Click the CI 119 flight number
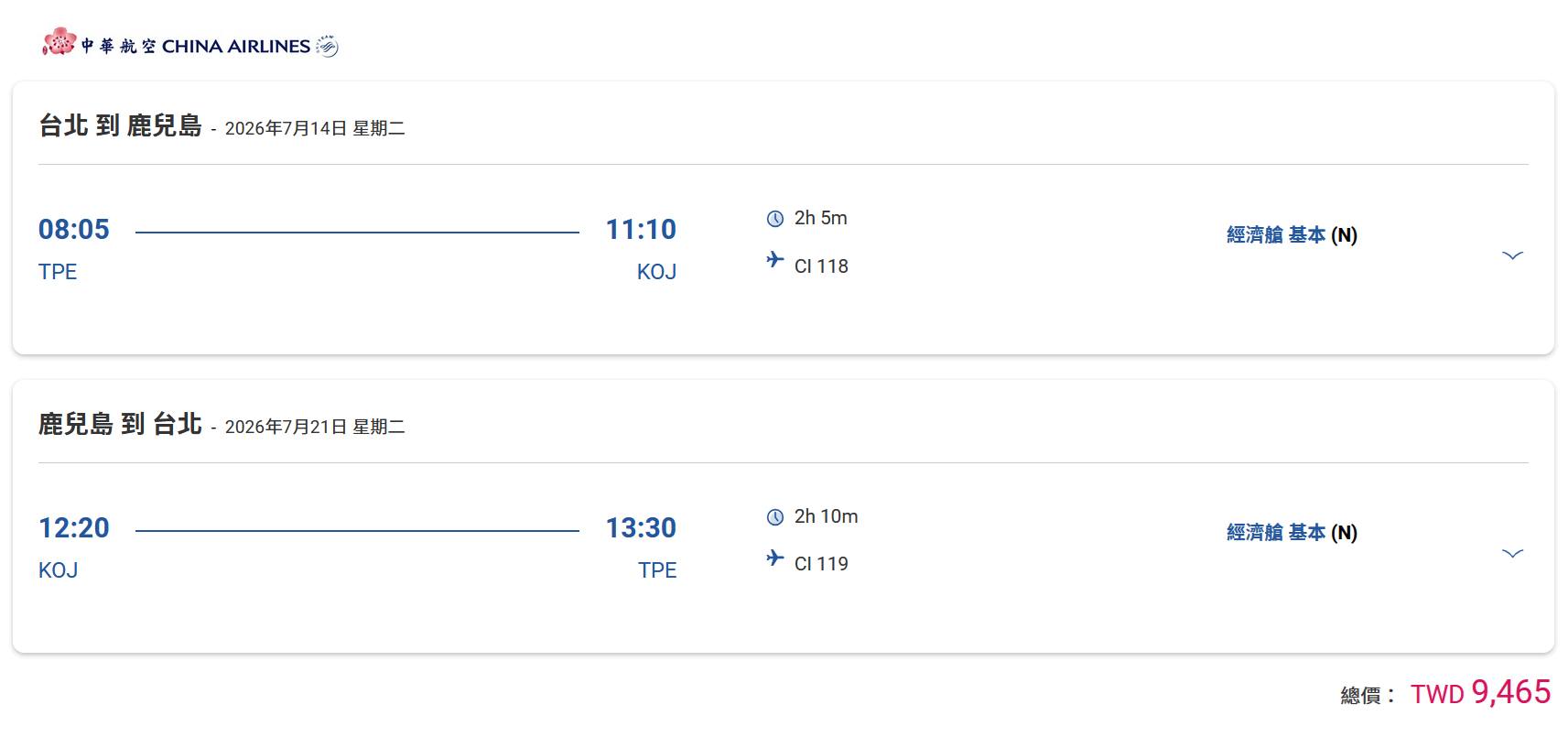The height and width of the screenshot is (737, 1568). tap(821, 564)
